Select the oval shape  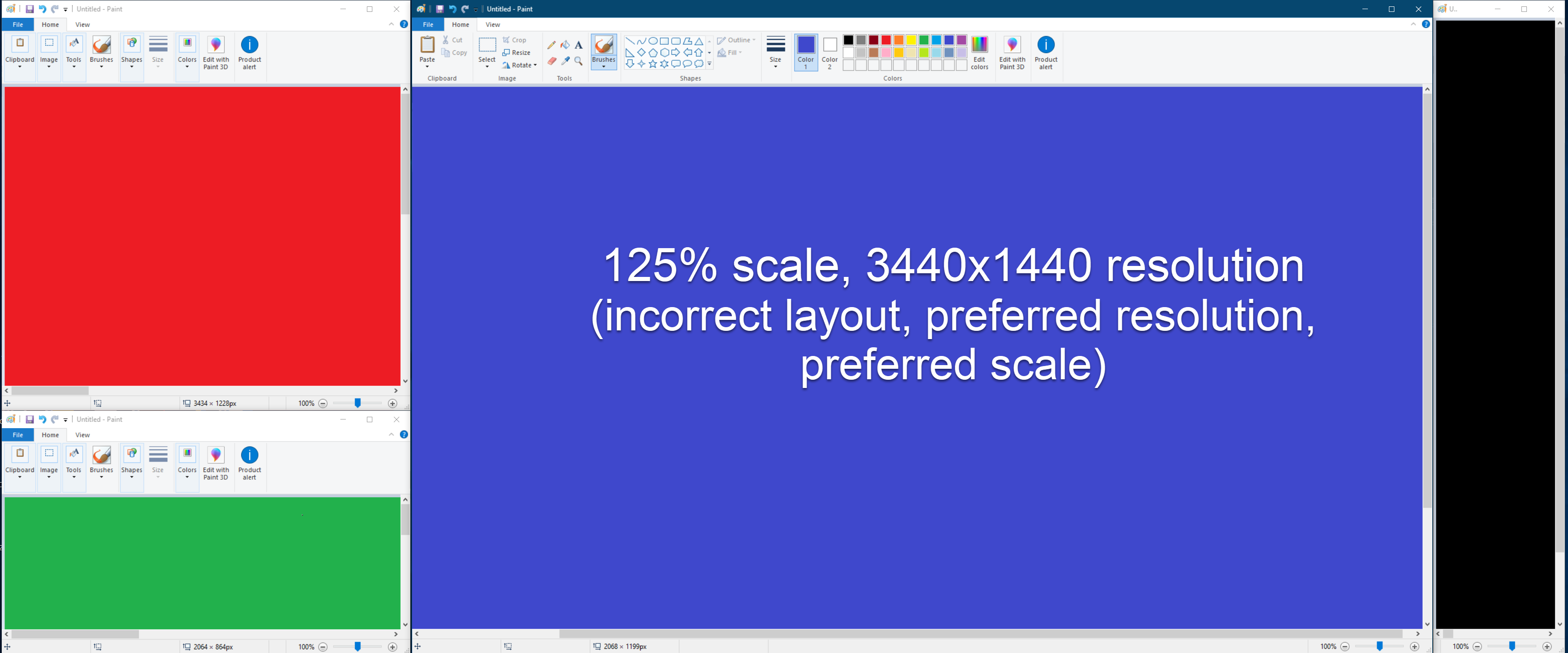(652, 41)
